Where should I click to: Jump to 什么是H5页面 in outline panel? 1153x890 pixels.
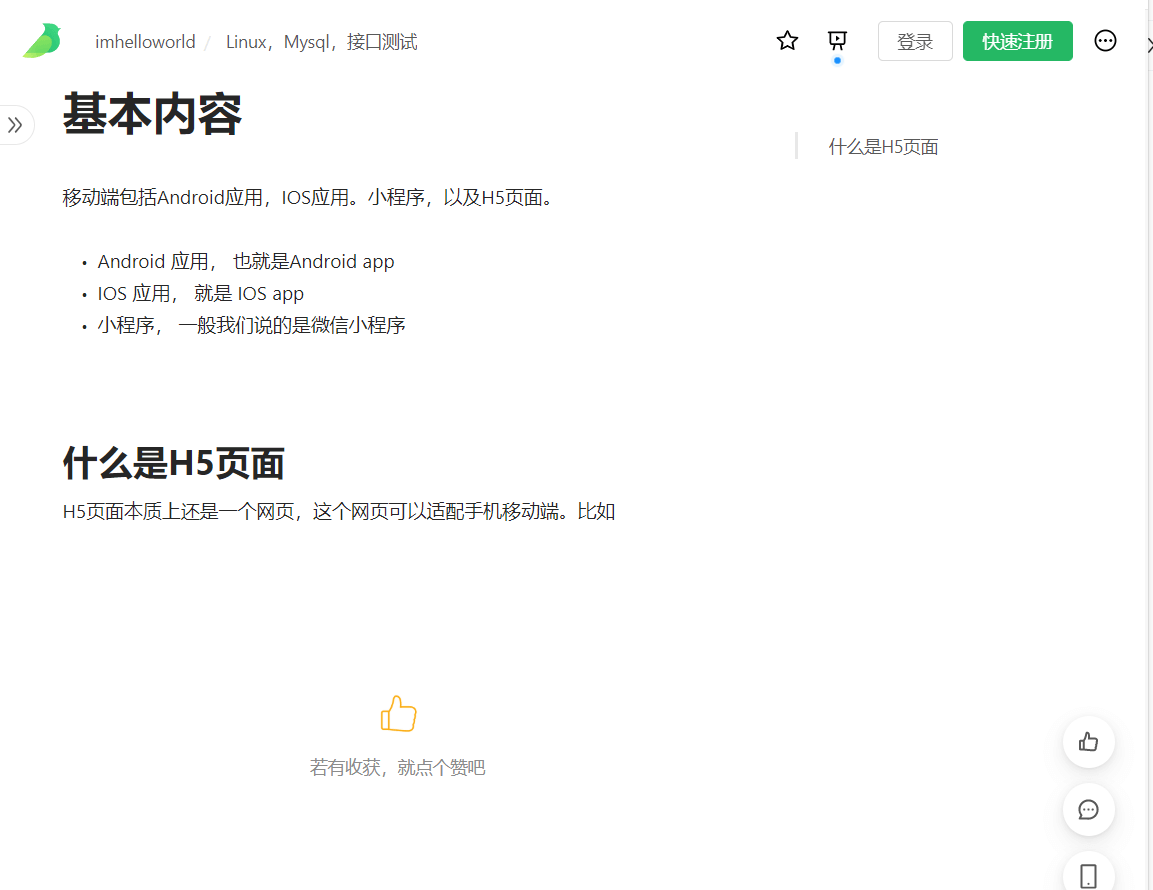click(882, 146)
